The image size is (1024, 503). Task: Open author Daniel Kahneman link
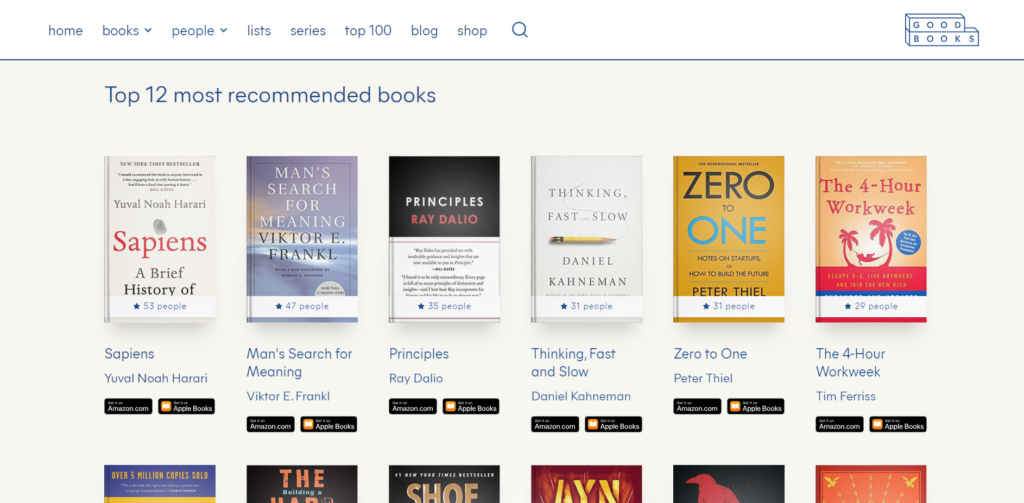pyautogui.click(x=581, y=397)
